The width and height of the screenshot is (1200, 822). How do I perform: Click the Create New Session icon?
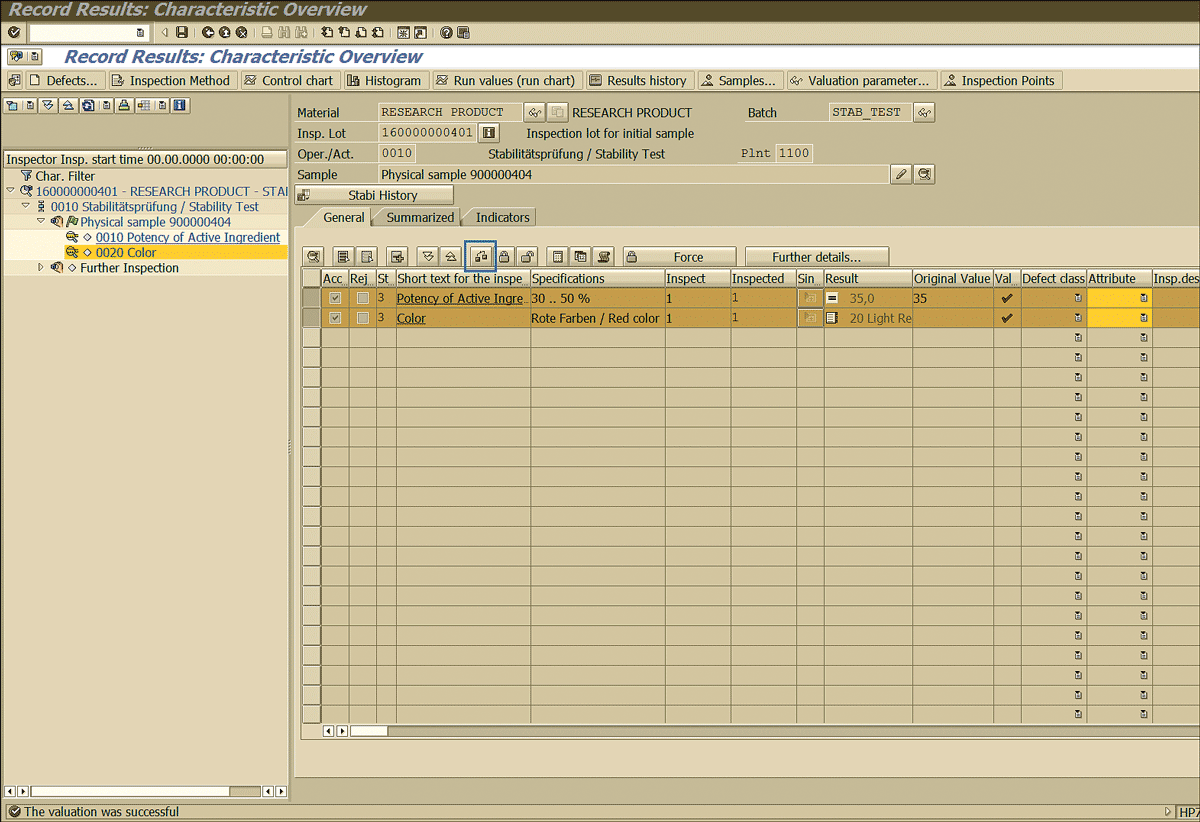point(402,33)
